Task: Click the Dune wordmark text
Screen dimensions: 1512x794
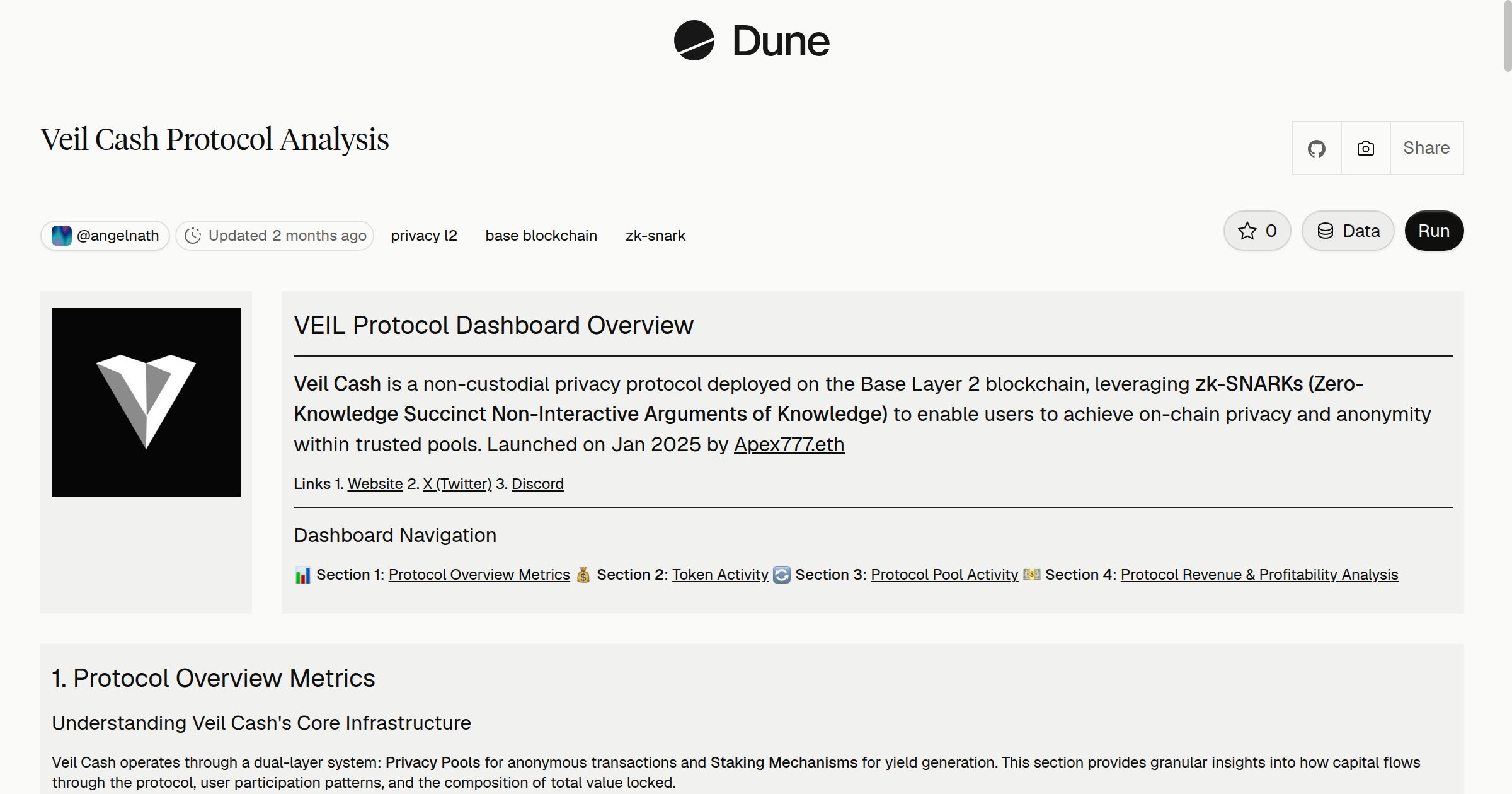Action: click(781, 41)
